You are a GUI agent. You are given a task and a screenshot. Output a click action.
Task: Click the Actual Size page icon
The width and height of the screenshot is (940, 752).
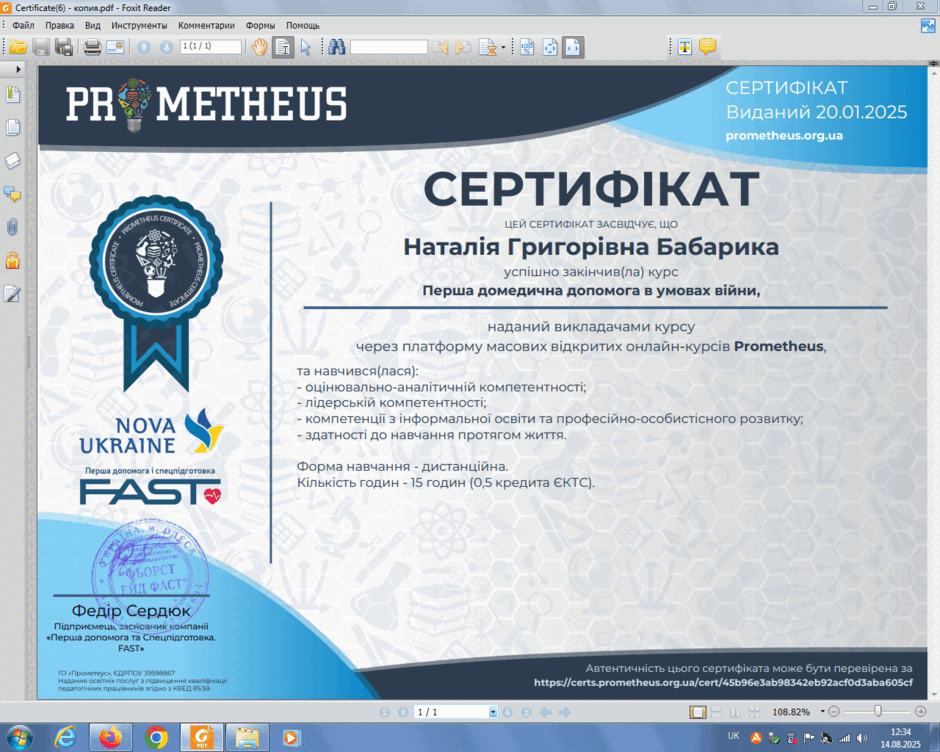(527, 47)
